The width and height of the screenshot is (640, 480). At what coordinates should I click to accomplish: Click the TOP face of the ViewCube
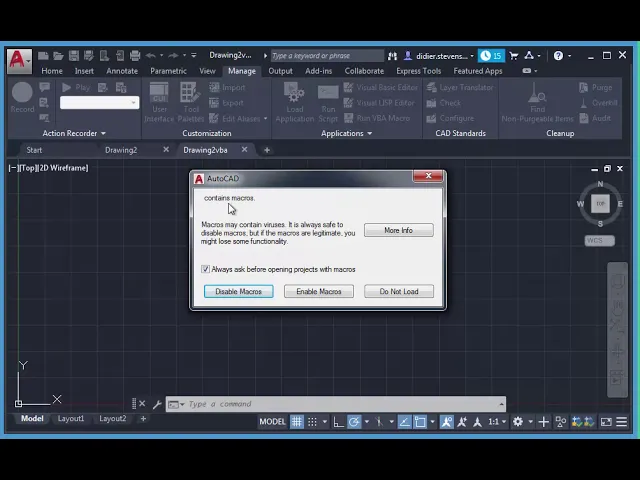click(x=600, y=203)
